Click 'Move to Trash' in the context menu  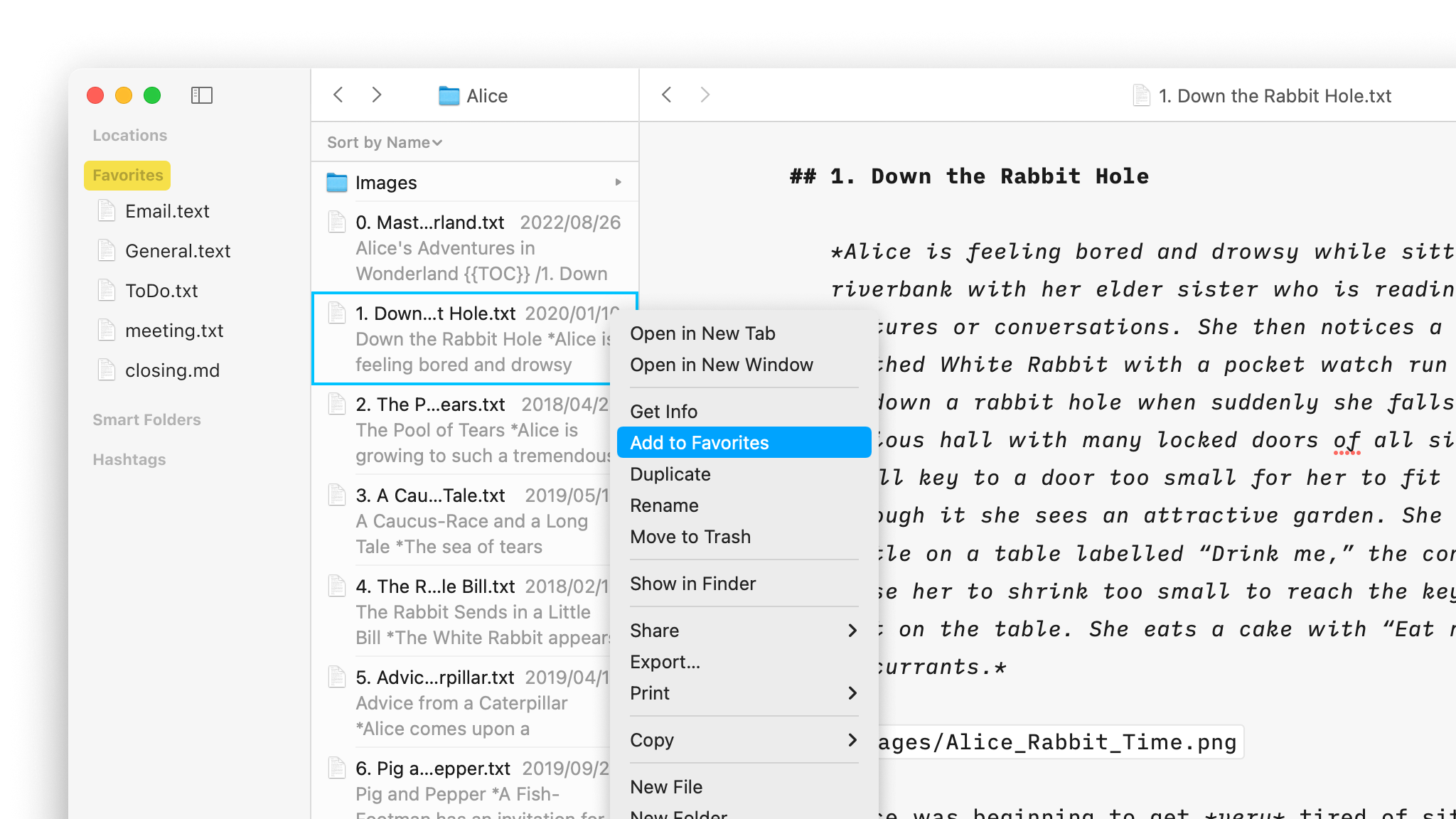(x=690, y=537)
